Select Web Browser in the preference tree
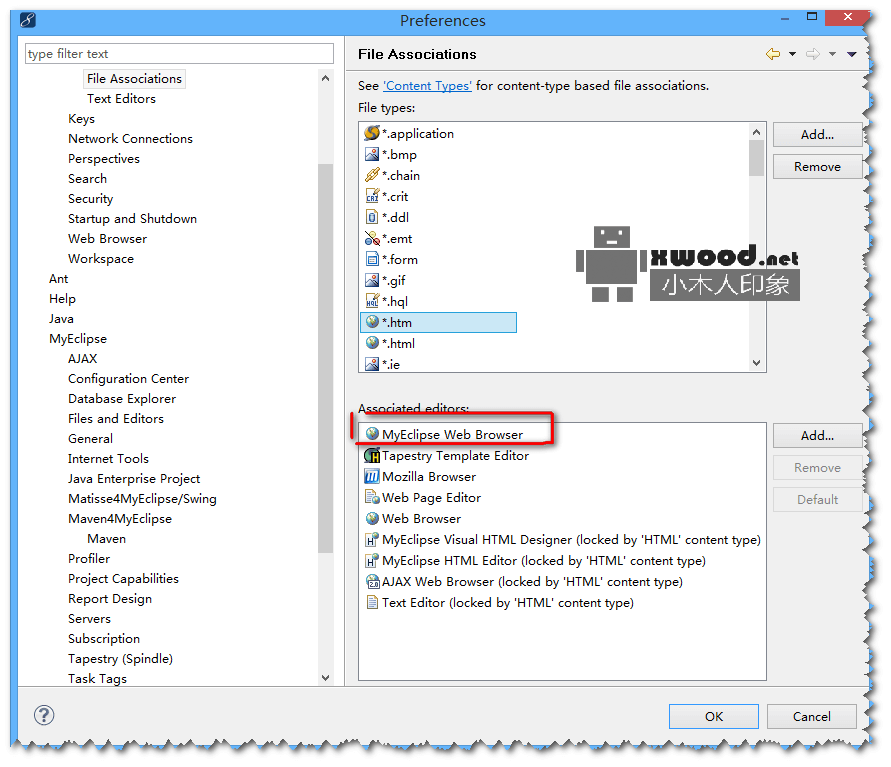Image resolution: width=891 pixels, height=767 pixels. (107, 239)
